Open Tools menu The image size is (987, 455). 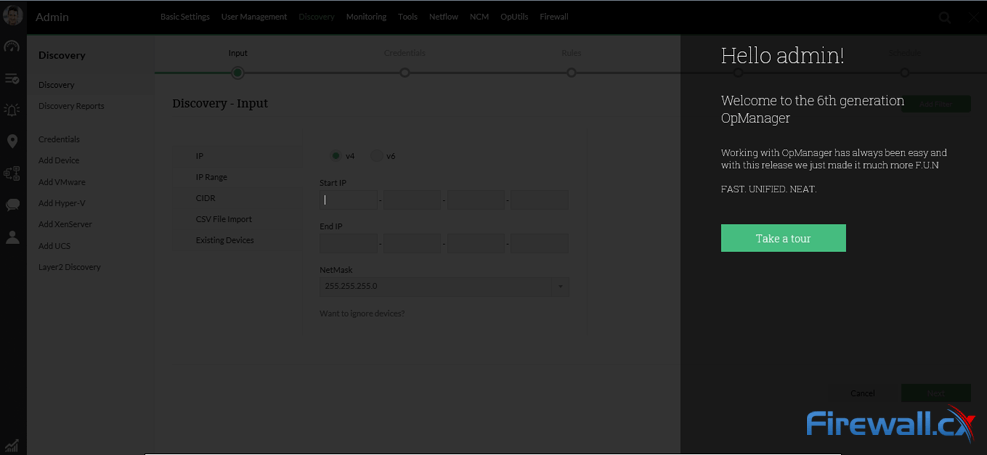click(407, 17)
